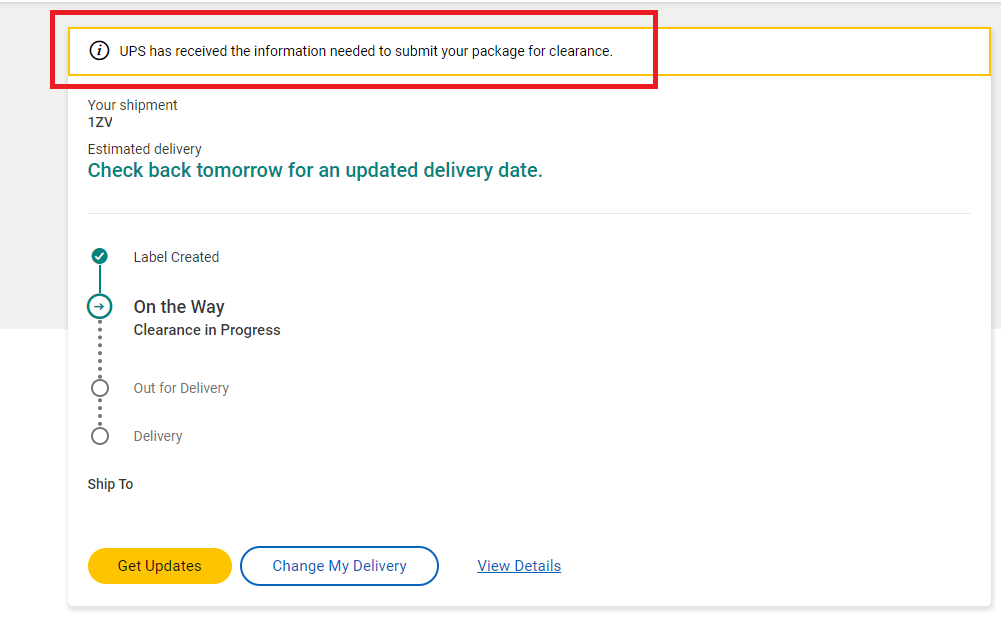Select the empty circle beside the Delivery step
1001x624 pixels.
pos(100,436)
